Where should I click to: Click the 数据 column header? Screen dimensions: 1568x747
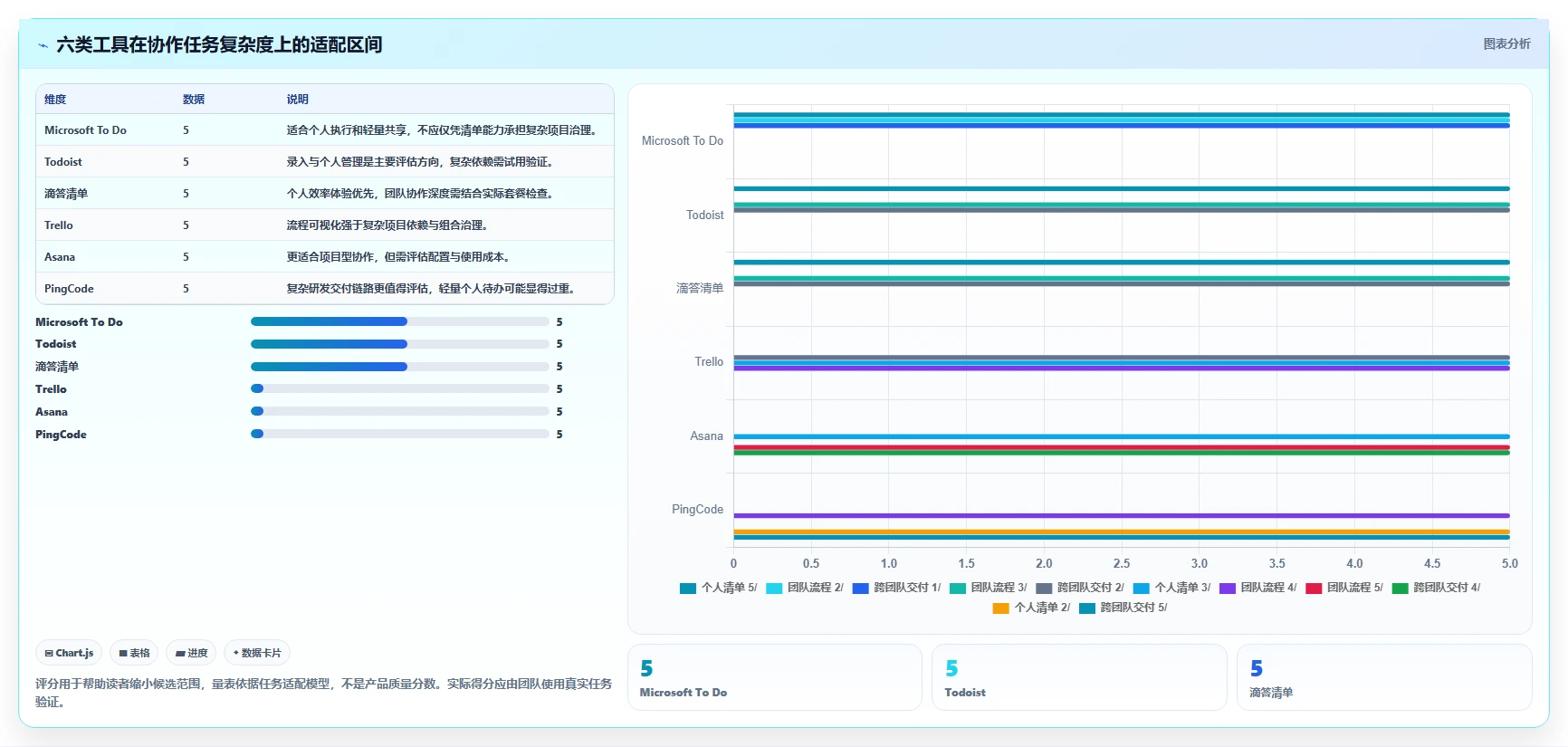point(194,100)
